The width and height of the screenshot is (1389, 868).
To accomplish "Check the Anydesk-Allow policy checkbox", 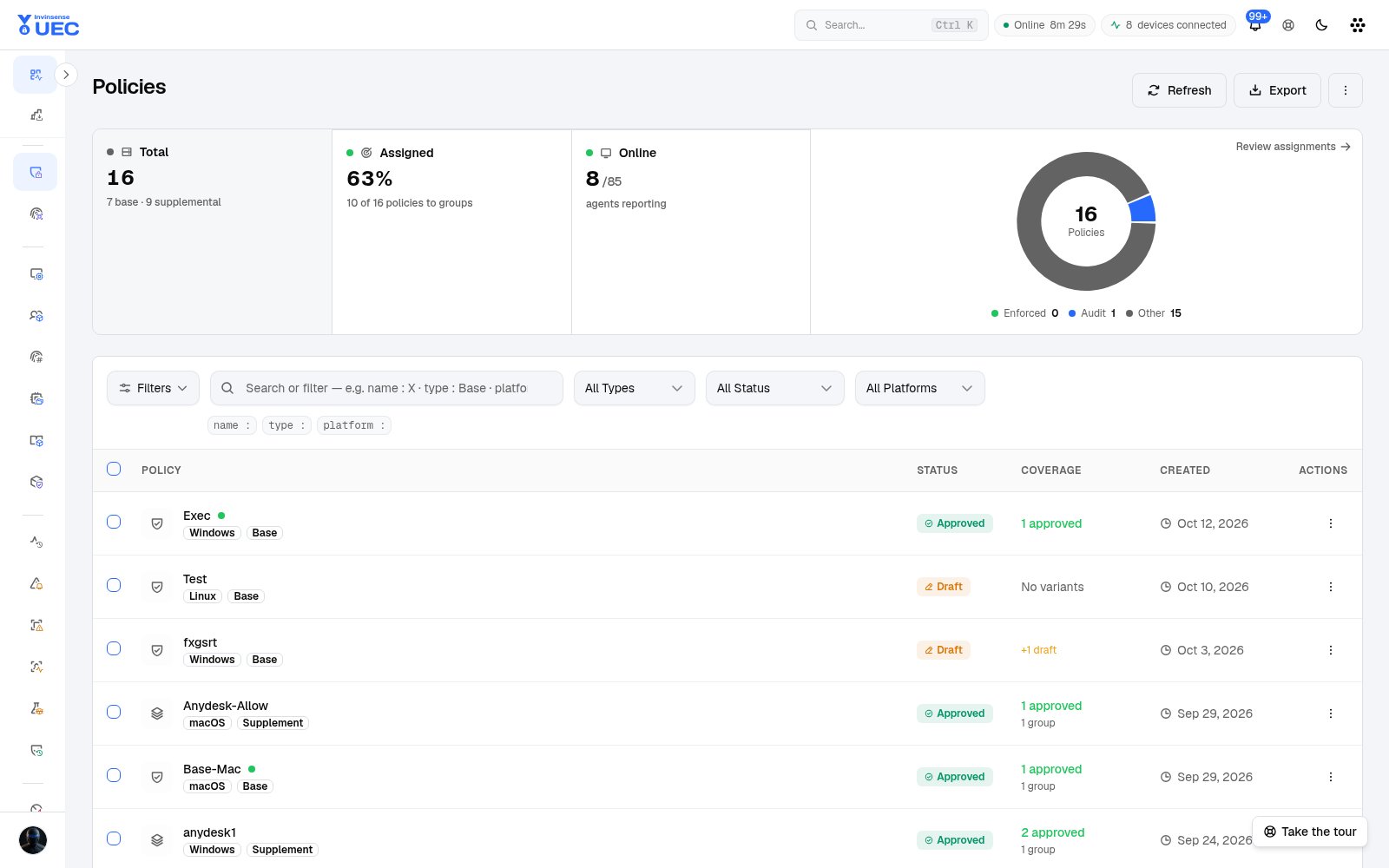I will pos(114,712).
